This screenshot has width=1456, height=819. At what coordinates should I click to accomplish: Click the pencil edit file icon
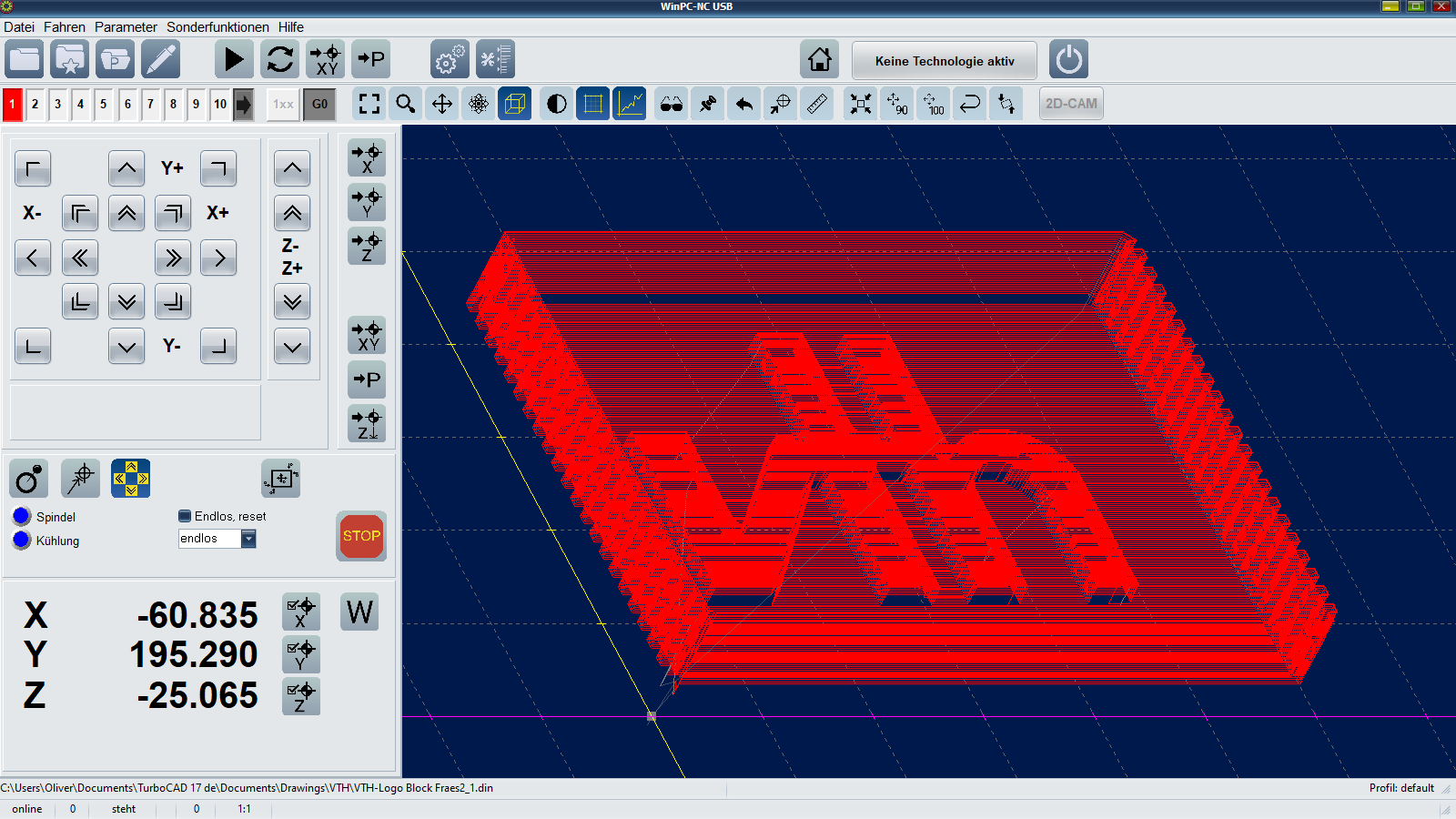tap(161, 60)
